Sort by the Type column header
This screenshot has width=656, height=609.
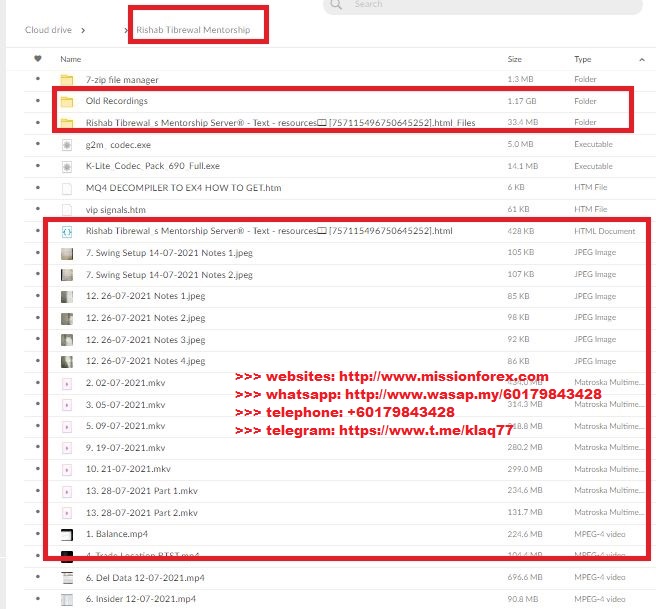pos(582,59)
